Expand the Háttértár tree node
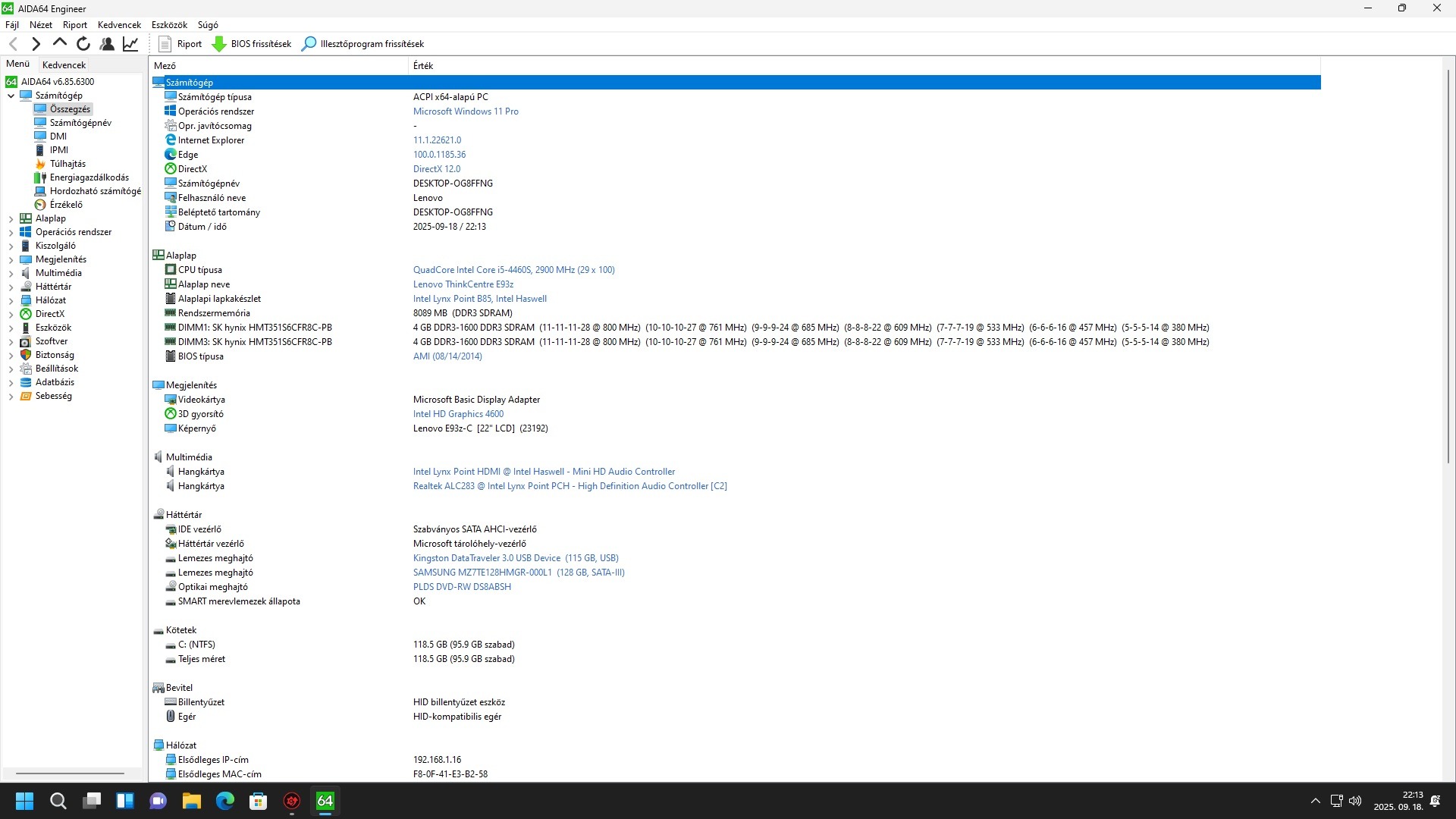Image resolution: width=1456 pixels, height=819 pixels. coord(11,287)
